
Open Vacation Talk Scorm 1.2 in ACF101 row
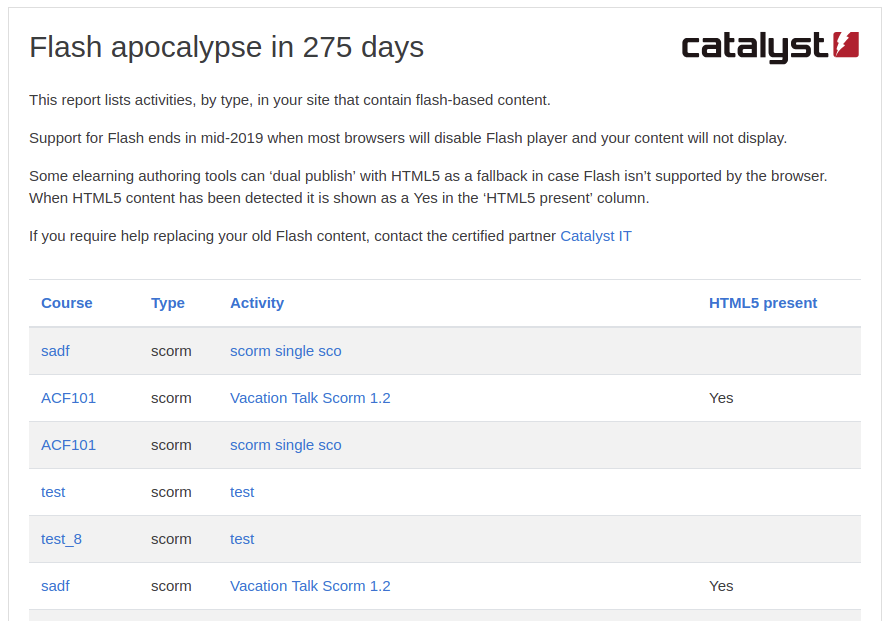click(x=310, y=398)
